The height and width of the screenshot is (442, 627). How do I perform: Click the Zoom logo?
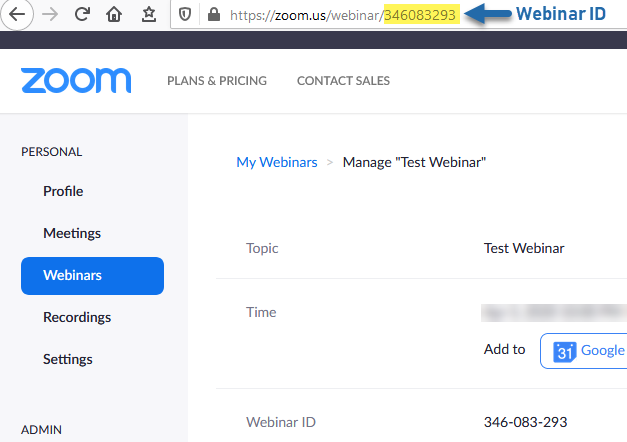coord(76,81)
